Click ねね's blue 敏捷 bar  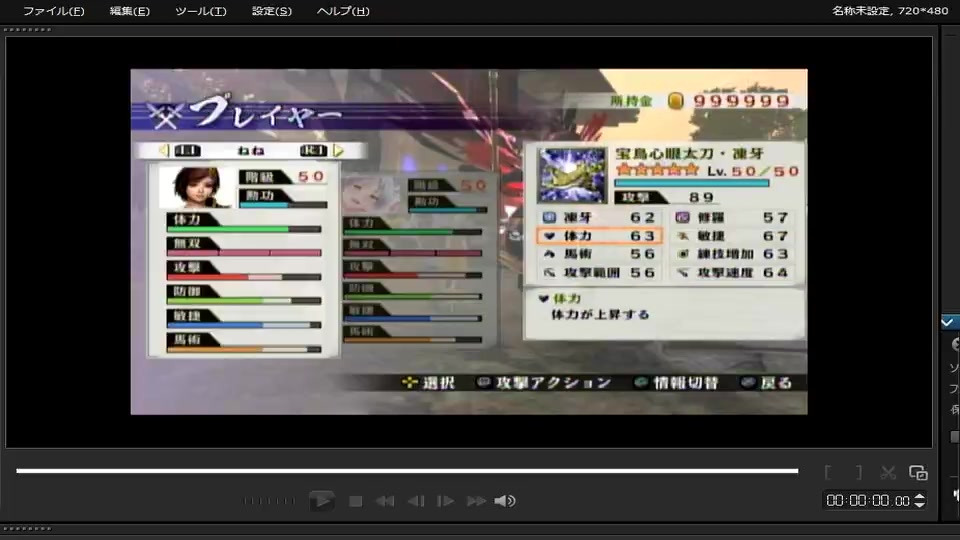click(x=244, y=325)
